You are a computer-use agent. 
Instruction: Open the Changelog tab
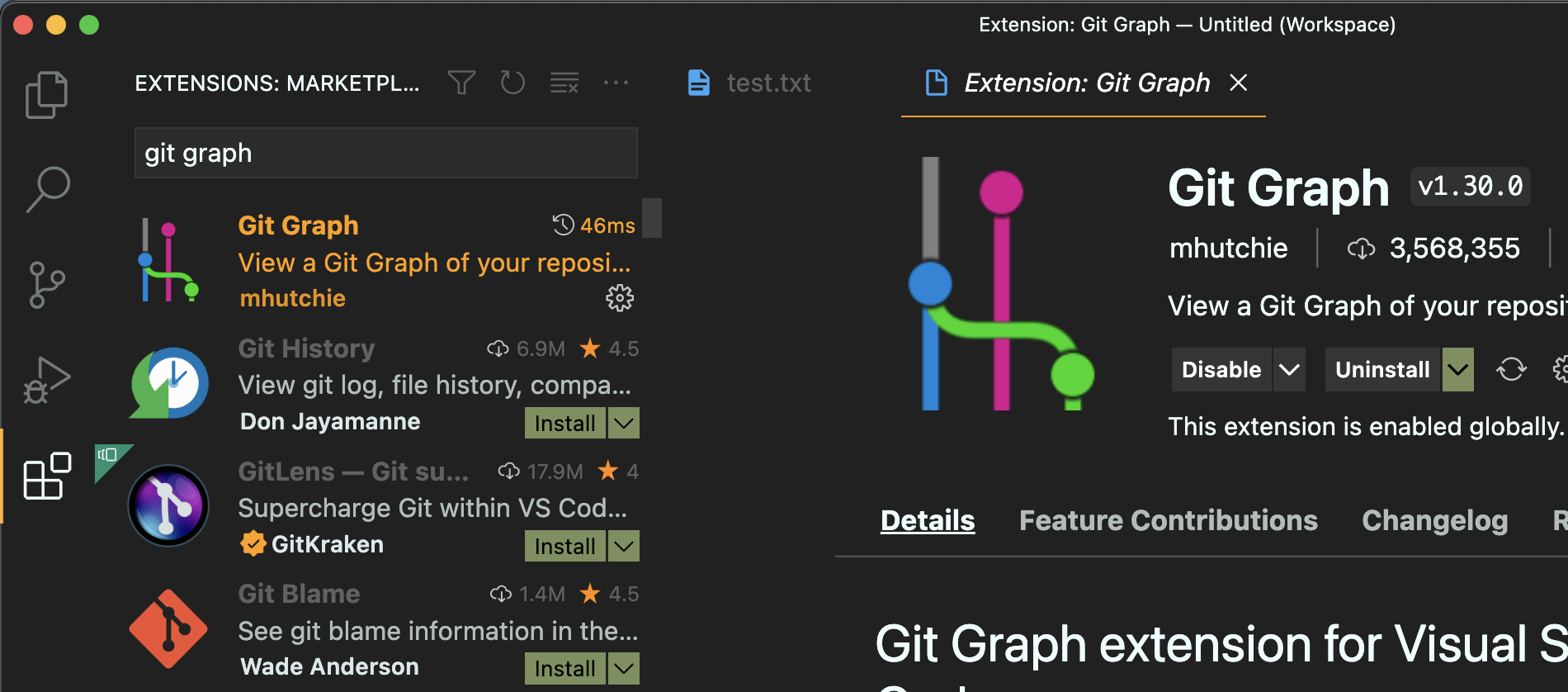1435,520
